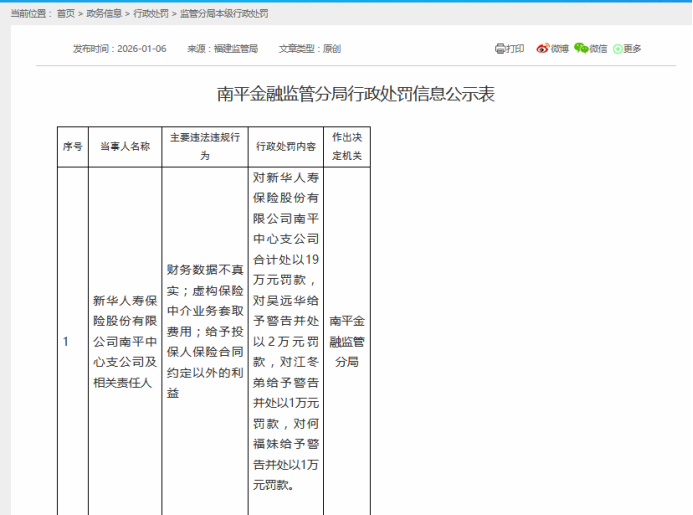Navigate to 行政处罚 breadcrumb link
This screenshot has width=693, height=515.
(x=150, y=14)
